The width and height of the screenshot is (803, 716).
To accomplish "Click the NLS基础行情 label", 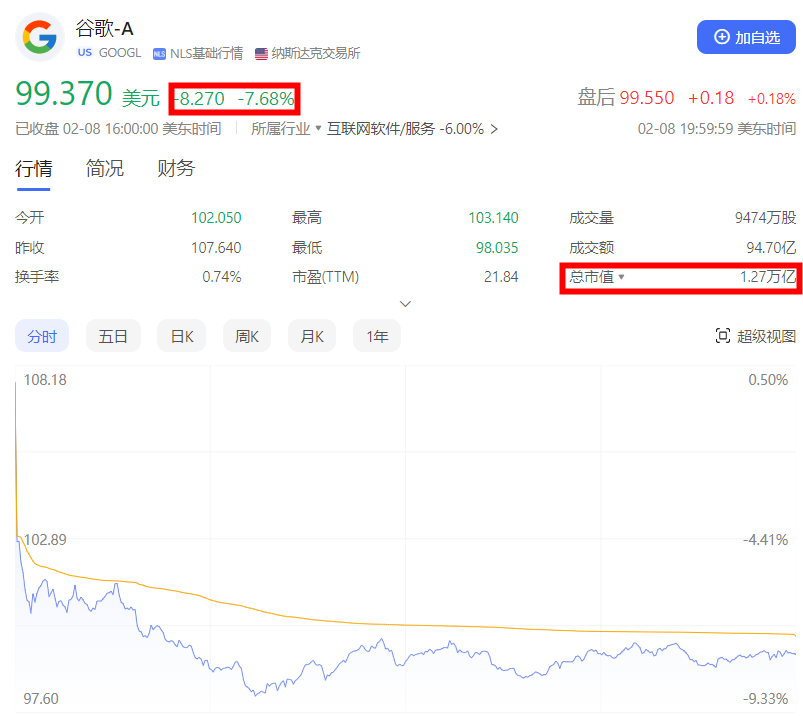I will [x=206, y=53].
